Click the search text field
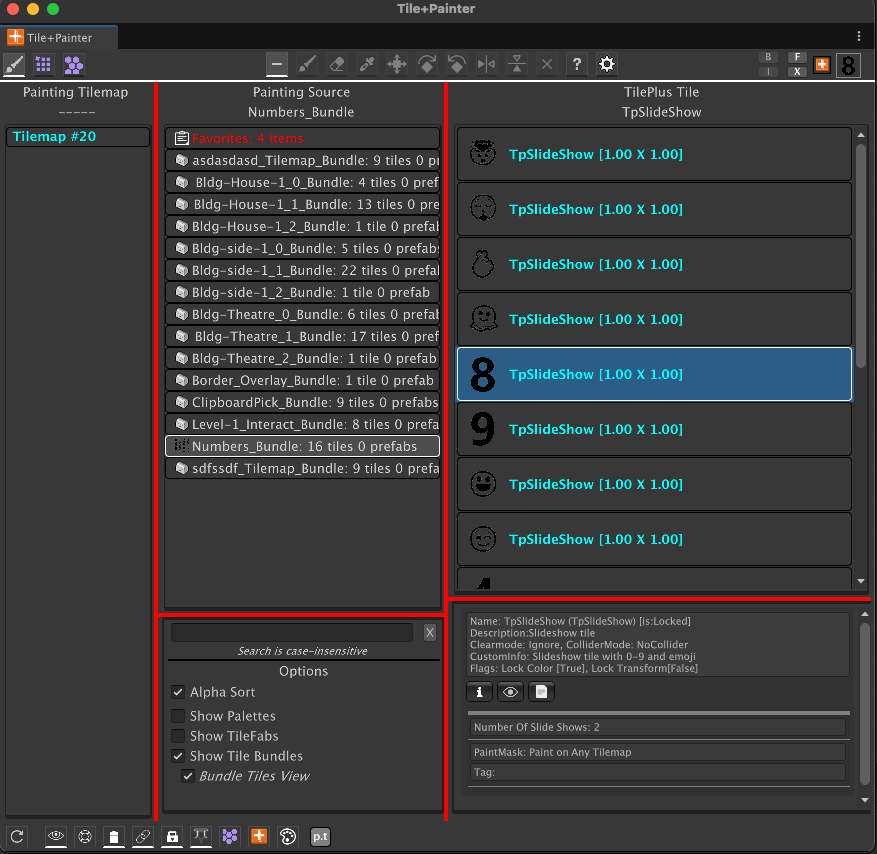The image size is (877, 854). 292,633
